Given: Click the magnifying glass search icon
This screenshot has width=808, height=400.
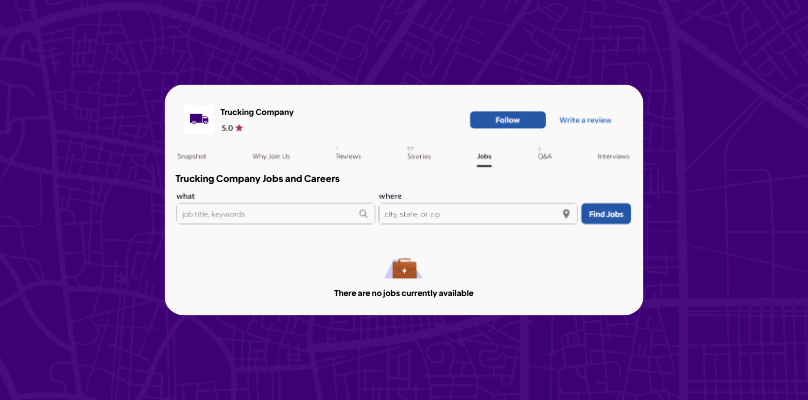Looking at the screenshot, I should tap(364, 214).
